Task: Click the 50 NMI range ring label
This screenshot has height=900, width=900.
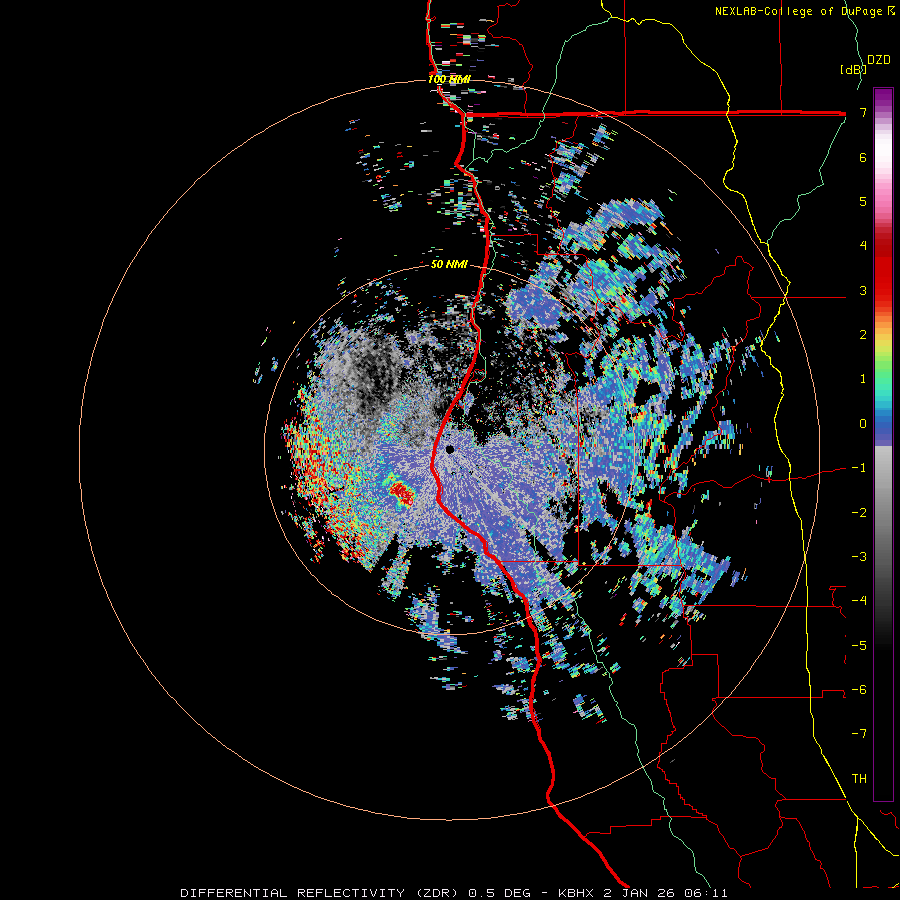Action: [449, 265]
